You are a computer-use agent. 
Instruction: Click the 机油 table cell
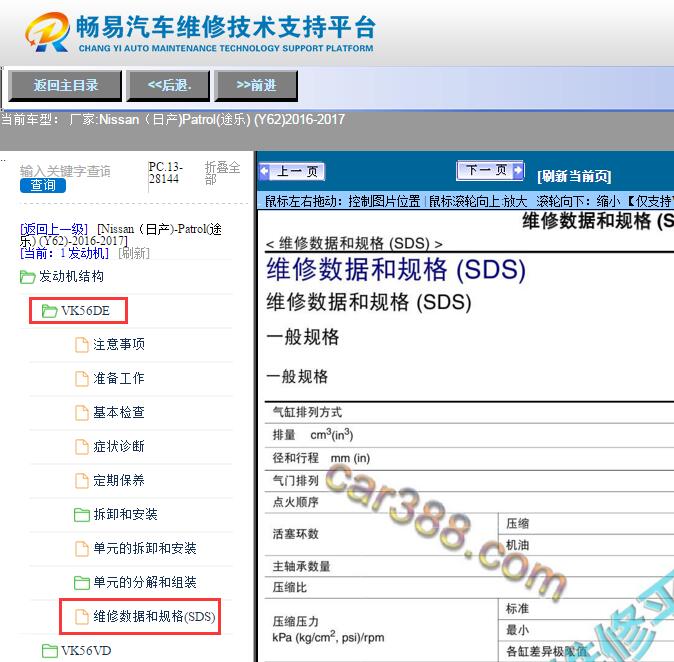pos(586,545)
